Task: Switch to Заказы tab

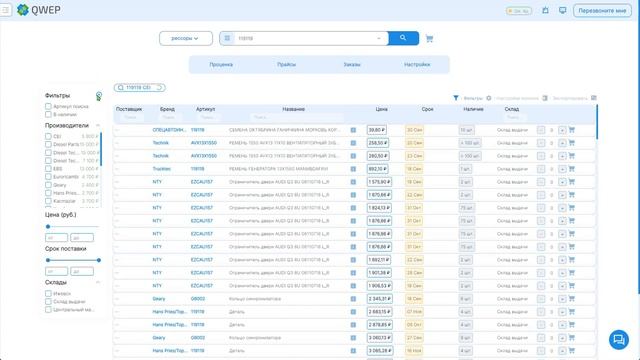Action: coord(352,64)
